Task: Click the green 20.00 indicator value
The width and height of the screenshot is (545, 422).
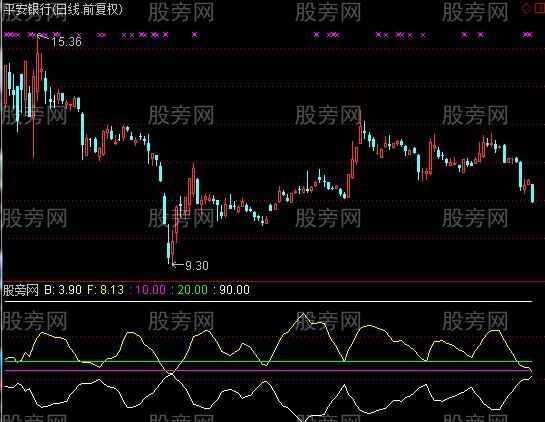Action: pos(193,290)
